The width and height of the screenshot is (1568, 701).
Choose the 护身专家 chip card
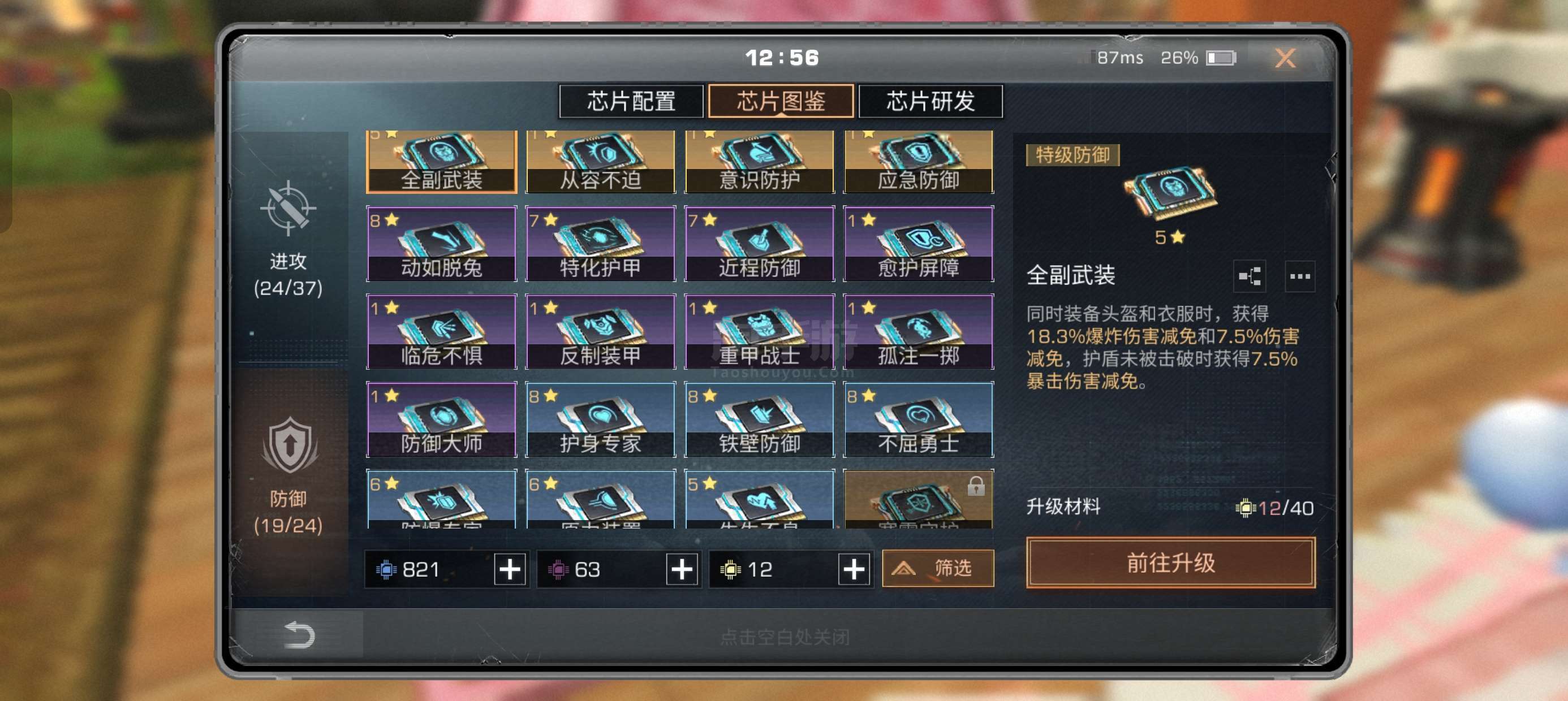tap(600, 420)
